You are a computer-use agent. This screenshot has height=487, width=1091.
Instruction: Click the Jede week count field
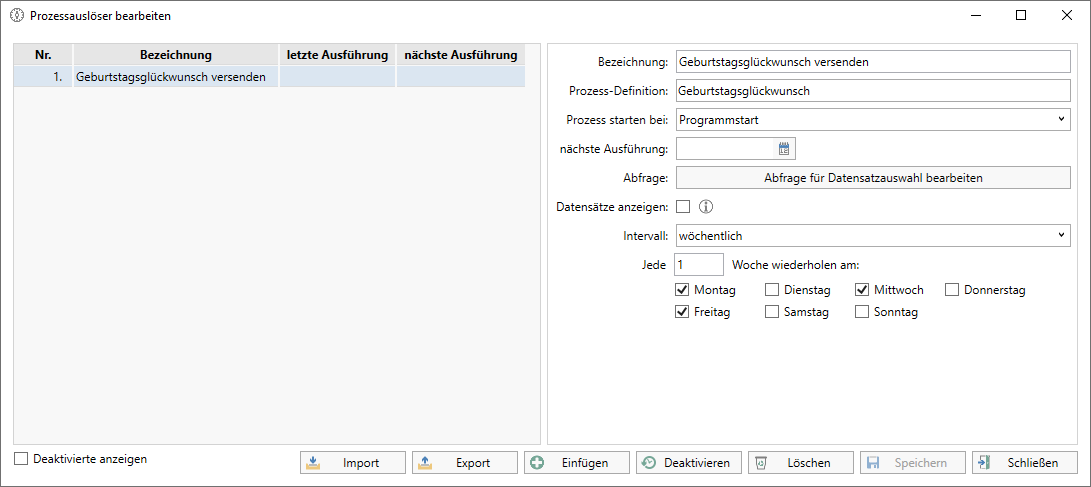(x=699, y=264)
